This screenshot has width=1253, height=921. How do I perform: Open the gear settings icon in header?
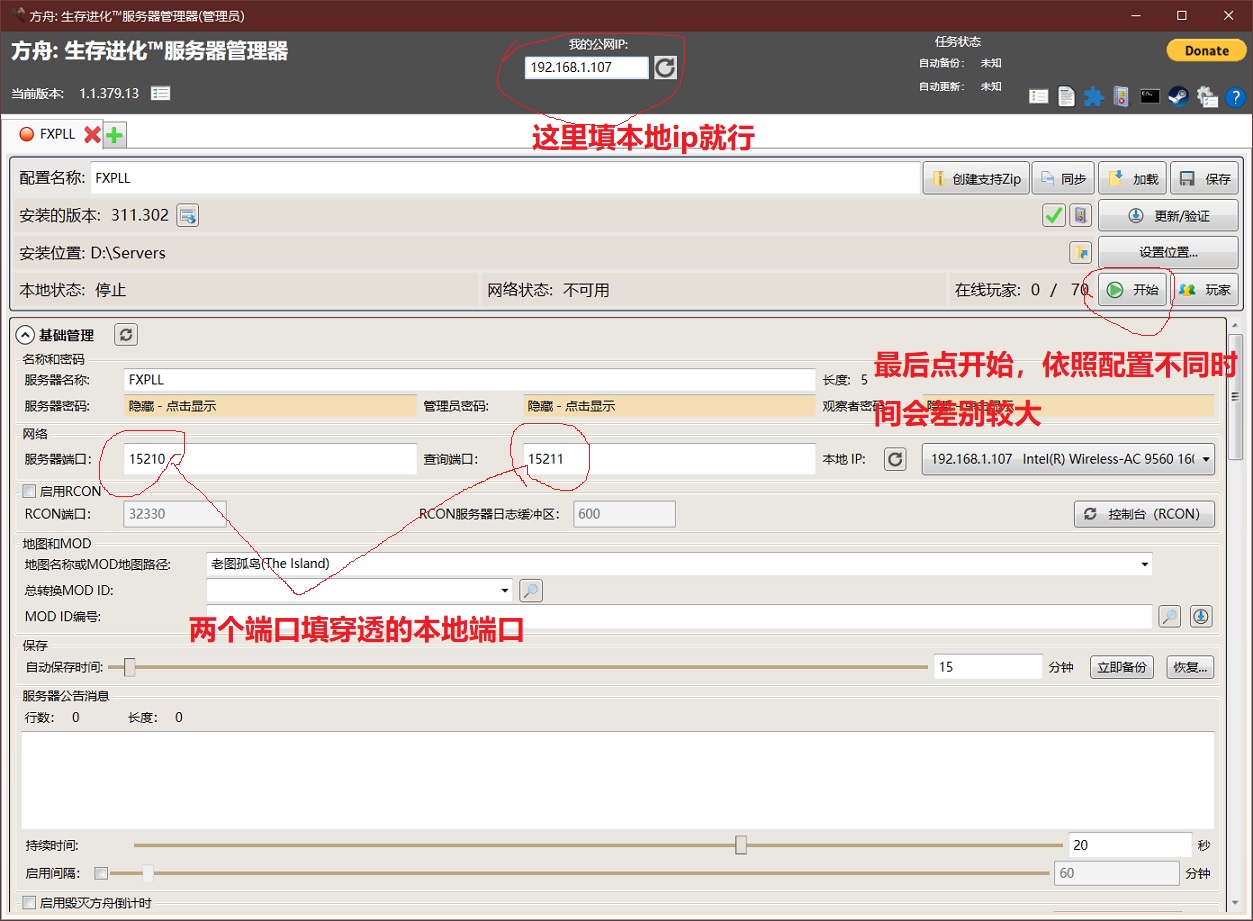tap(1207, 97)
